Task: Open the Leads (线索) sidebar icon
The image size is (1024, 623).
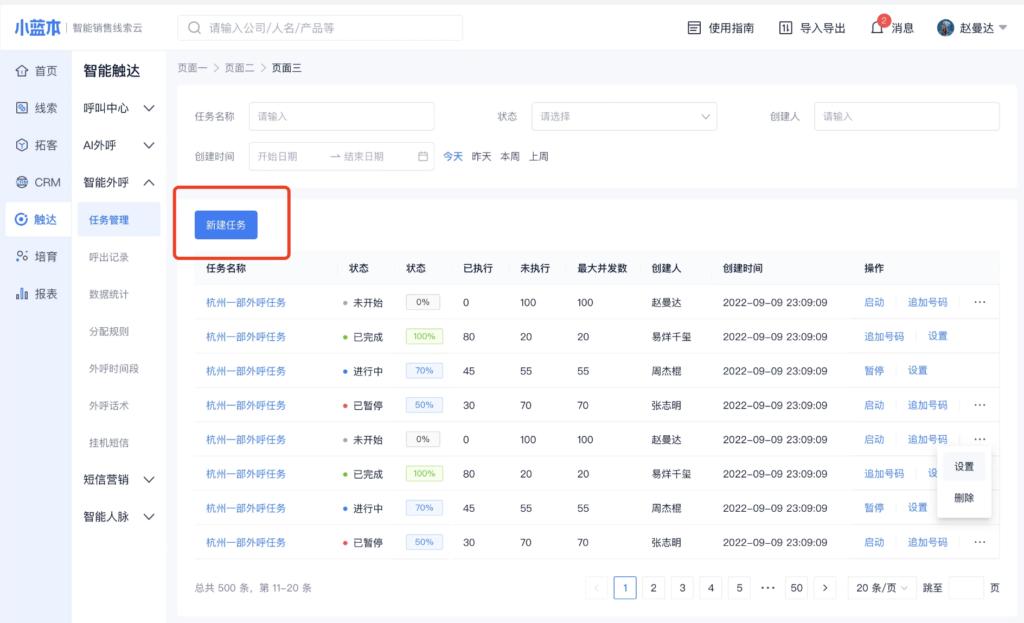Action: coord(22,108)
